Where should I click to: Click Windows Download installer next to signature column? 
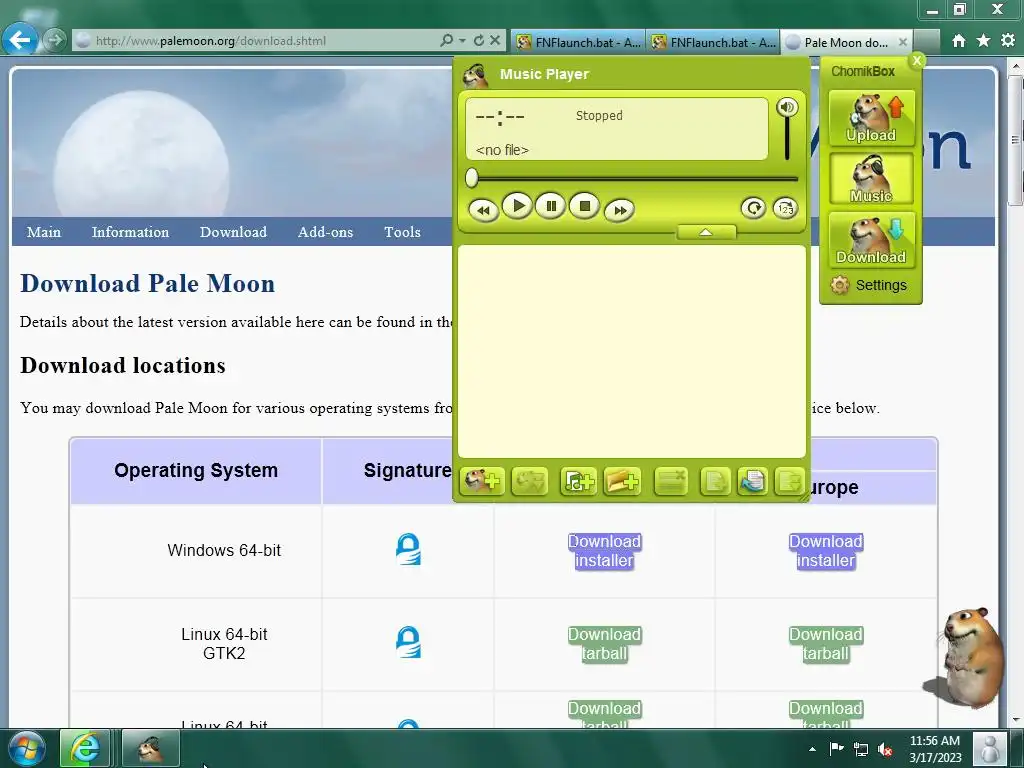coord(604,551)
